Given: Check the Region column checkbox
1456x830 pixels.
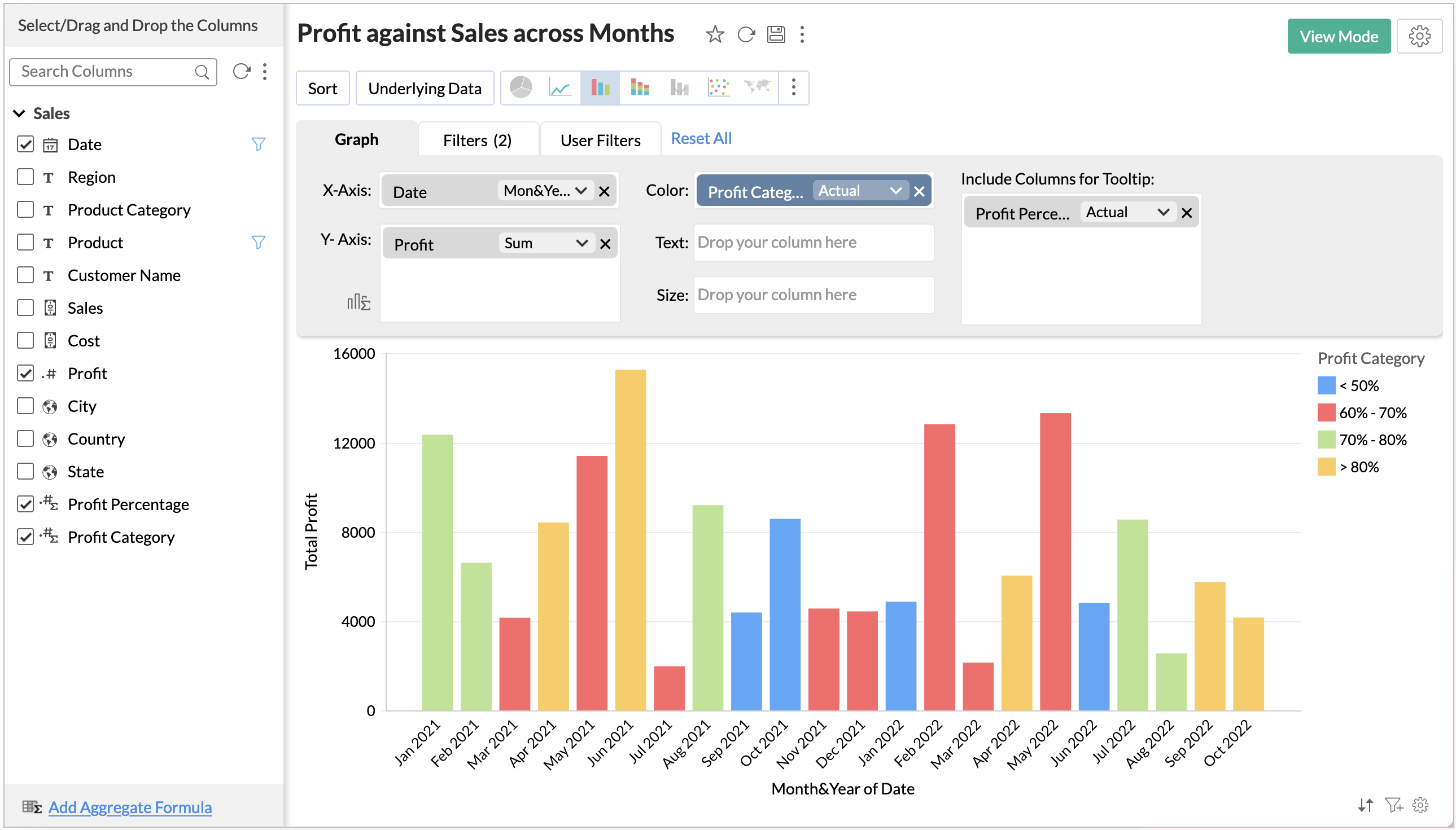Looking at the screenshot, I should pyautogui.click(x=25, y=177).
